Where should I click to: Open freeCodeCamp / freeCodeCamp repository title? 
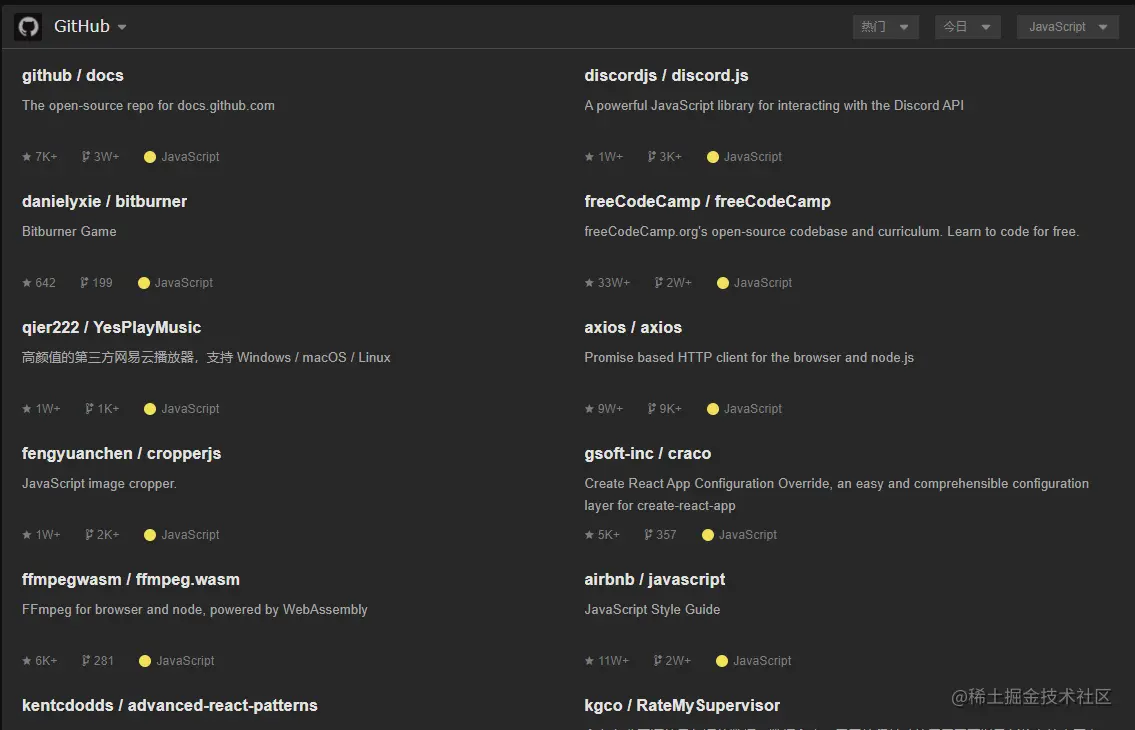(707, 201)
